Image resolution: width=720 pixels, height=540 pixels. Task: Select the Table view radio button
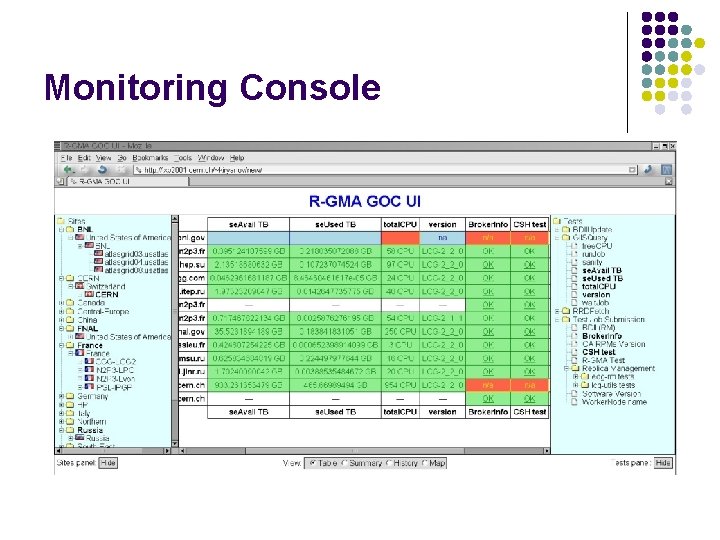click(313, 463)
